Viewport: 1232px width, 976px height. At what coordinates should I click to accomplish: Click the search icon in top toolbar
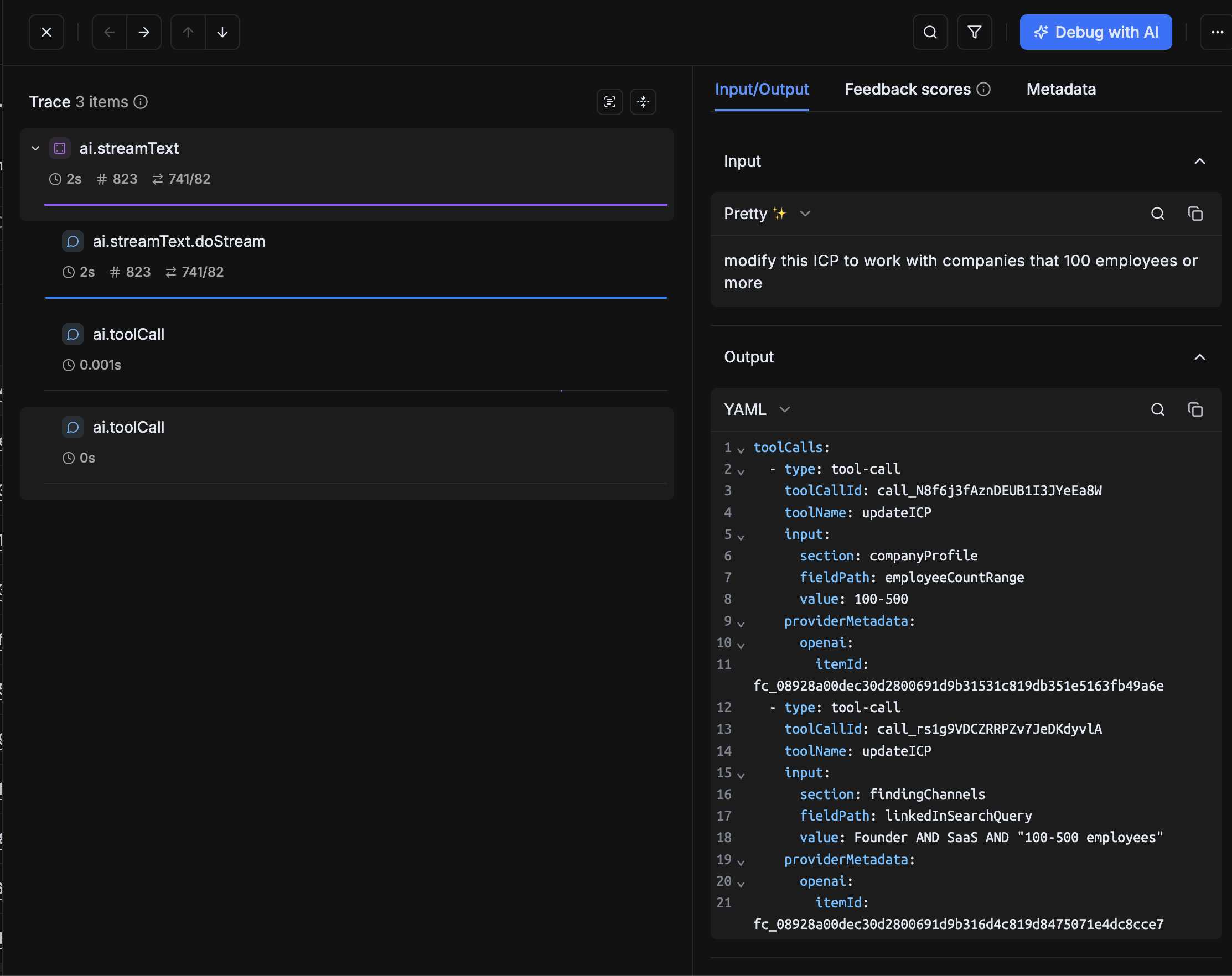[930, 32]
